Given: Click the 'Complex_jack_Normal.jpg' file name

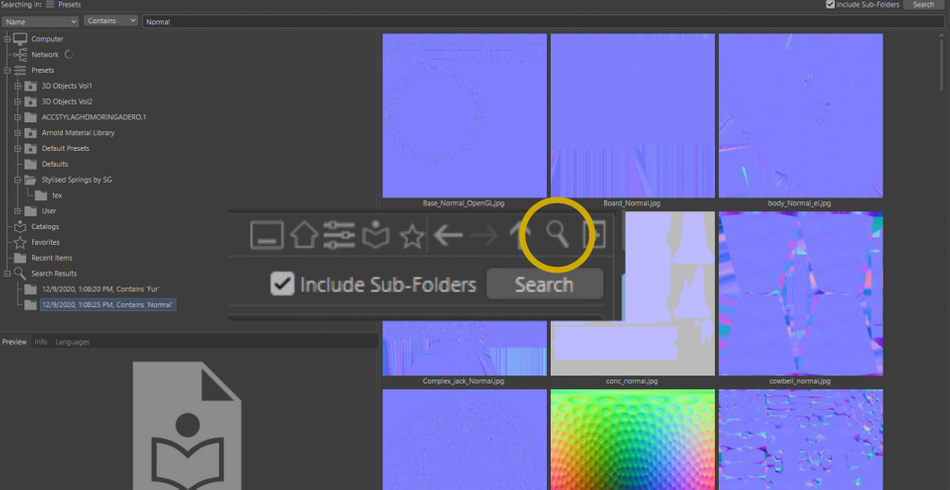Looking at the screenshot, I should click(x=463, y=382).
